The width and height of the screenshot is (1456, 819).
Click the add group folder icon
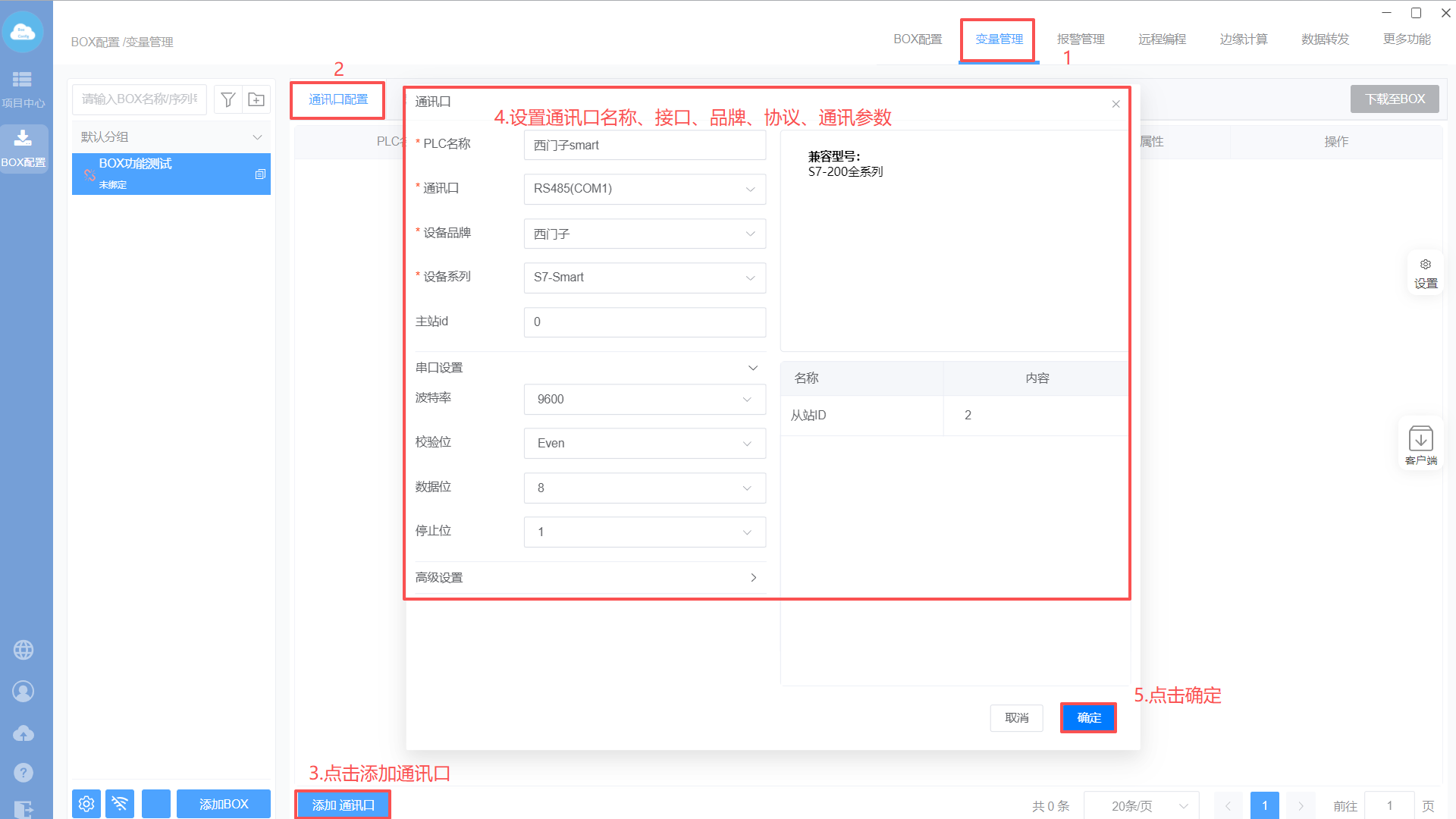pyautogui.click(x=256, y=99)
